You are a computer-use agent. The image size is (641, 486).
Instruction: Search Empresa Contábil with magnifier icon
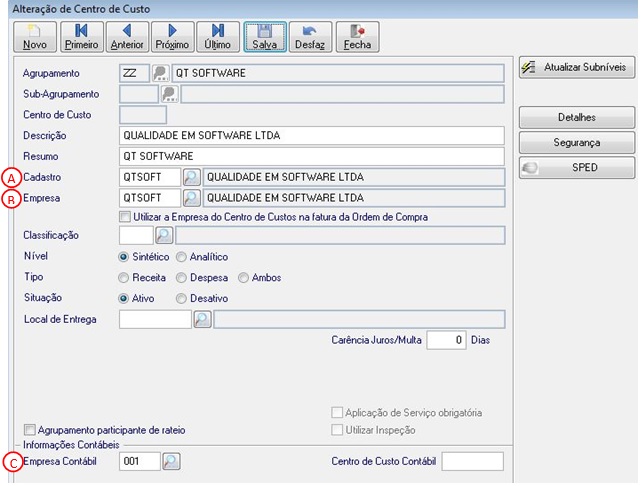point(171,461)
